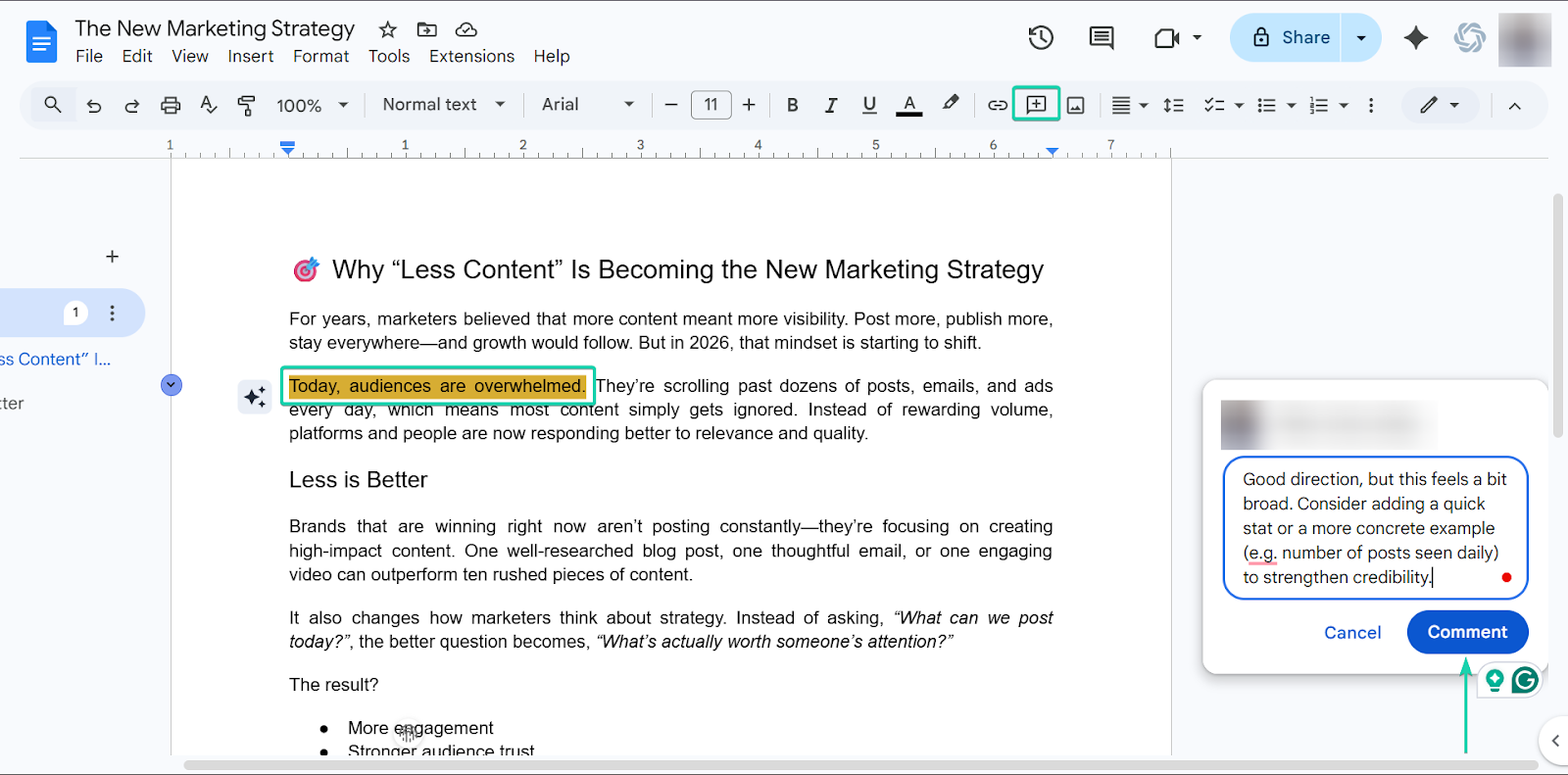This screenshot has width=1568, height=775.
Task: Click the insert image icon
Action: 1076,105
